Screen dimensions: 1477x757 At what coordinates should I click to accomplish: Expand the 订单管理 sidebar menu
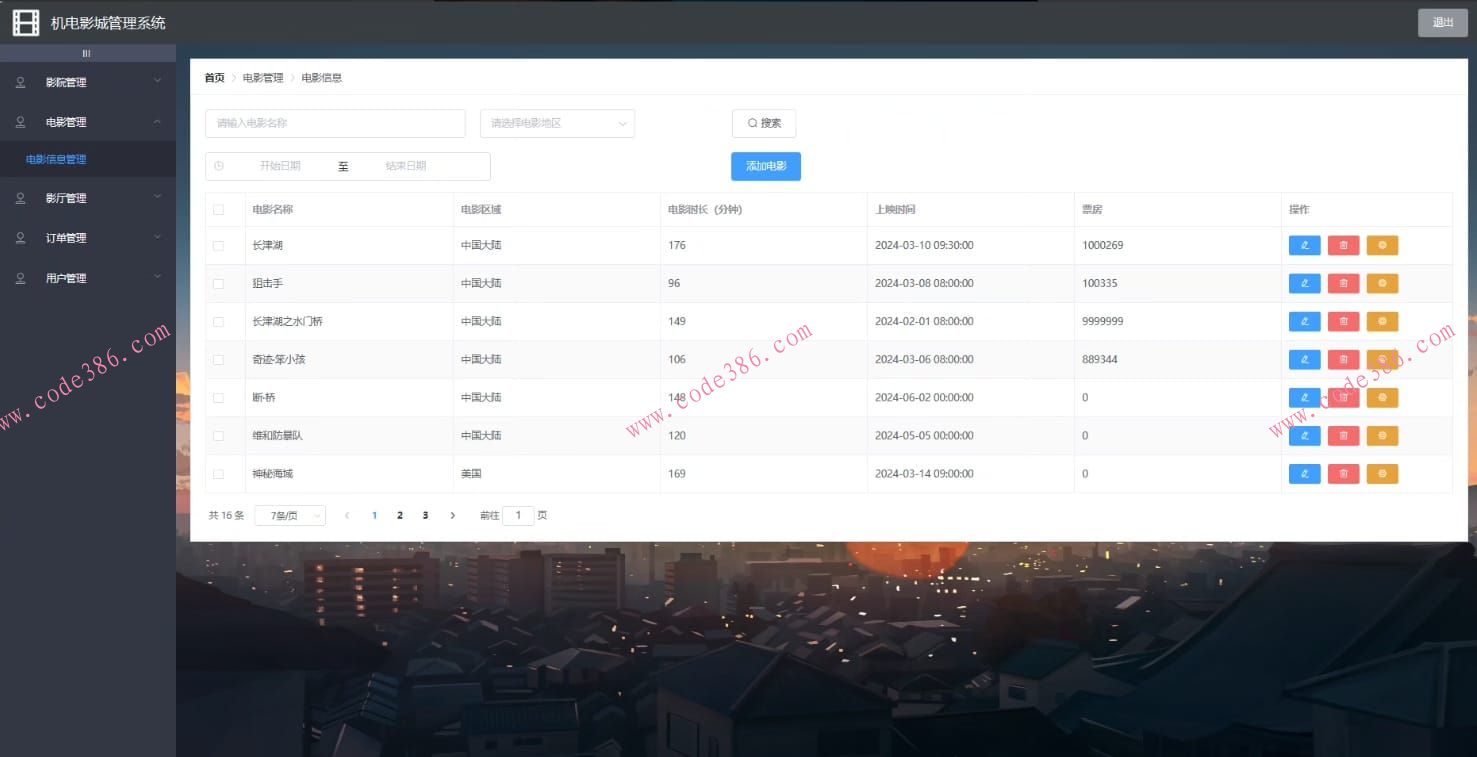click(88, 238)
